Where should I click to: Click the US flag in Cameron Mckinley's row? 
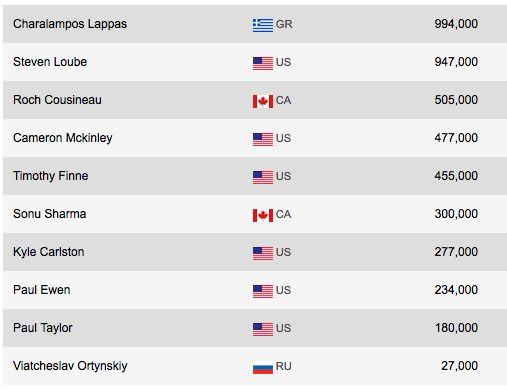coord(263,139)
